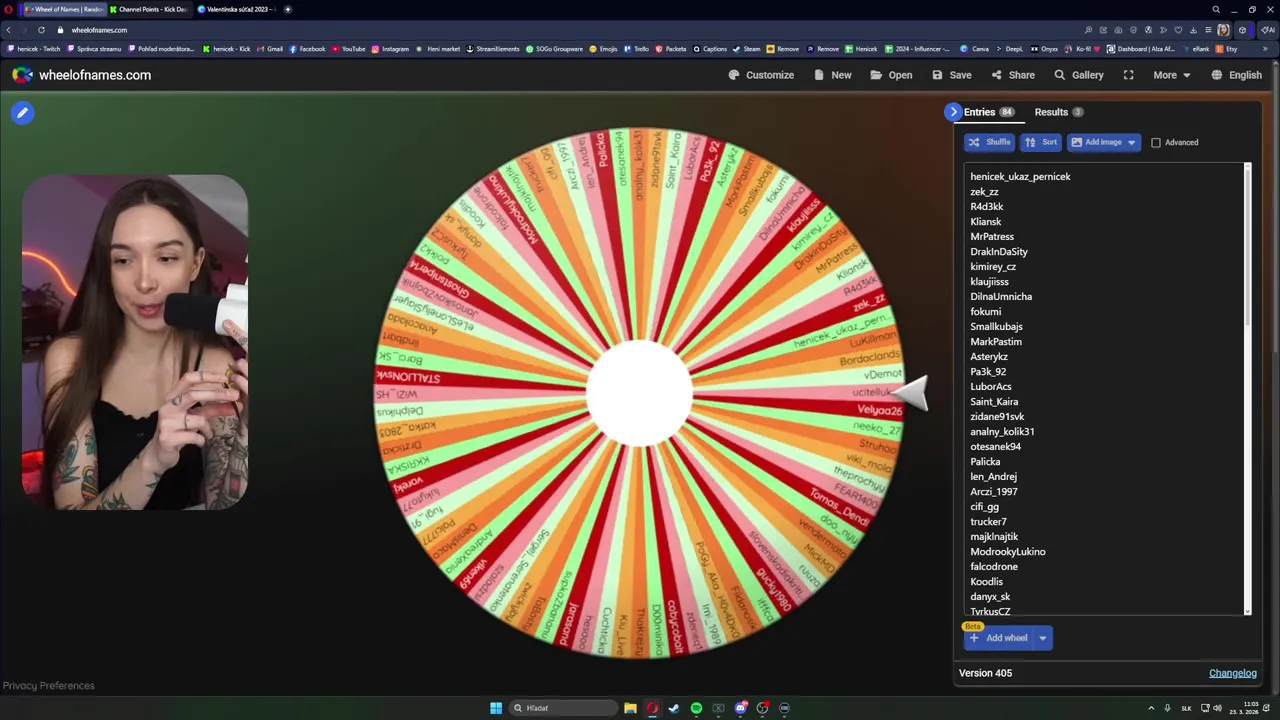This screenshot has height=720, width=1280.
Task: Click the Windows taskbar search box
Action: (562, 708)
